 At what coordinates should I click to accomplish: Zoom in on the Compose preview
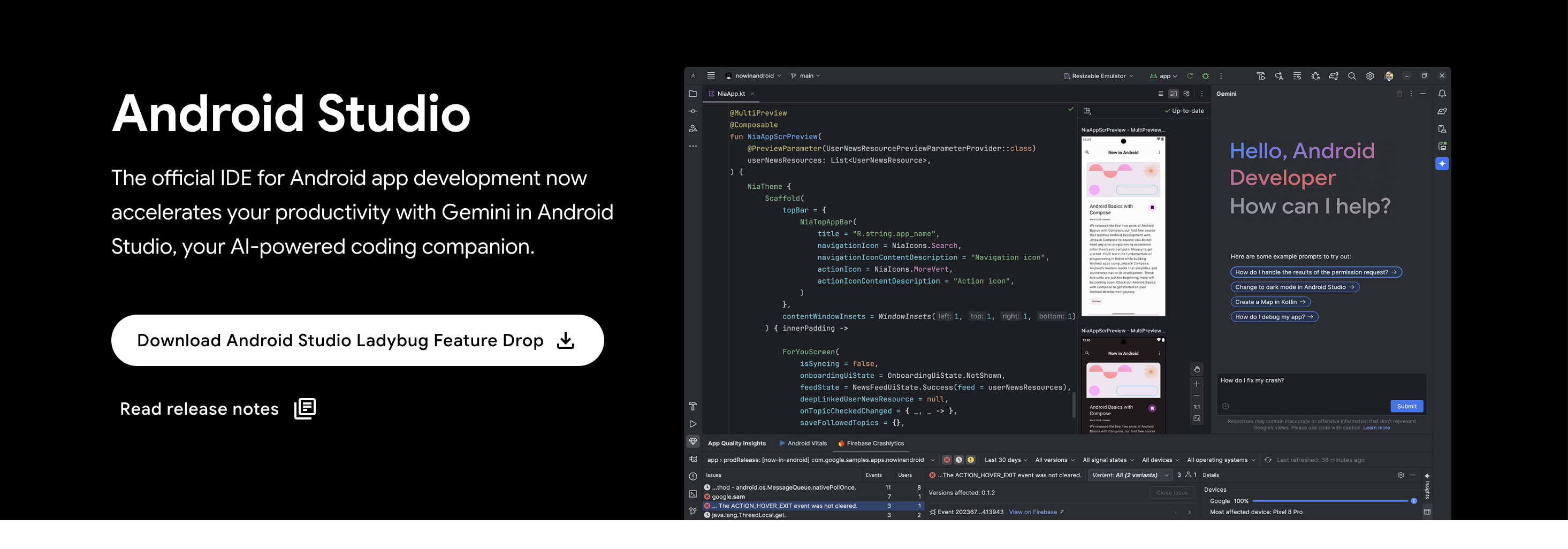click(x=1197, y=384)
